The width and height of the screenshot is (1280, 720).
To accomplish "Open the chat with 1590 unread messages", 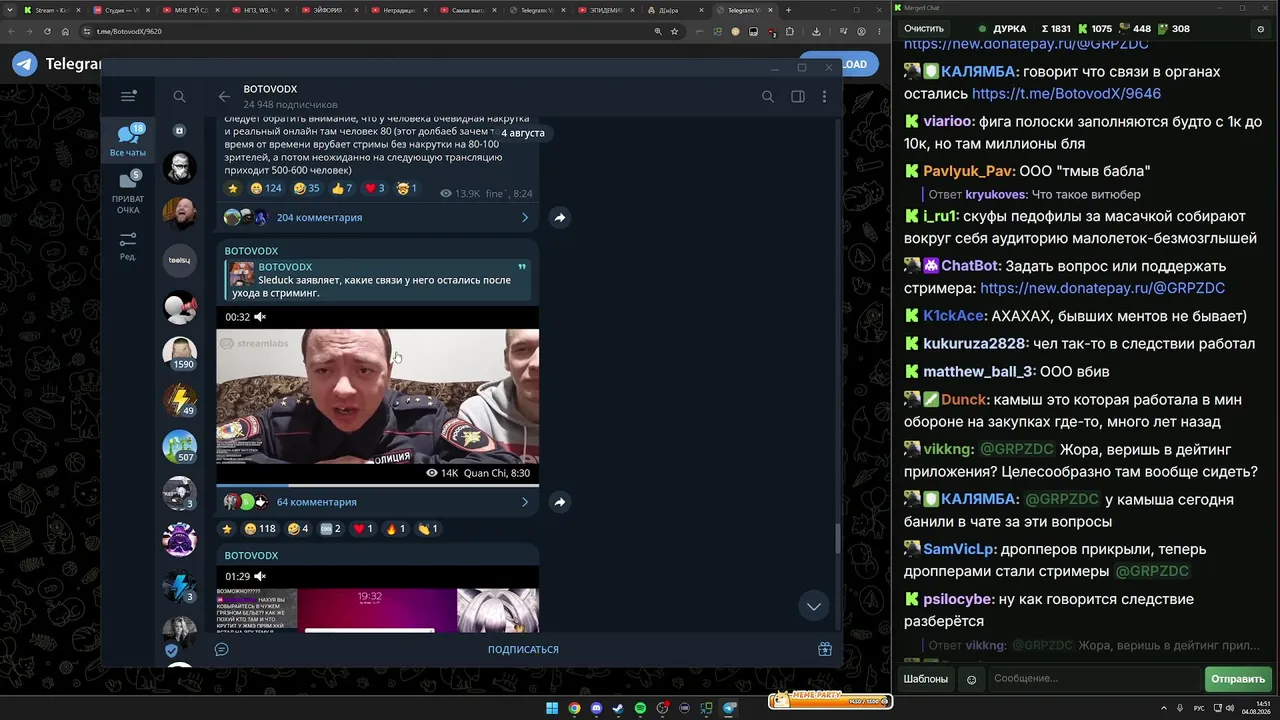I will point(180,353).
